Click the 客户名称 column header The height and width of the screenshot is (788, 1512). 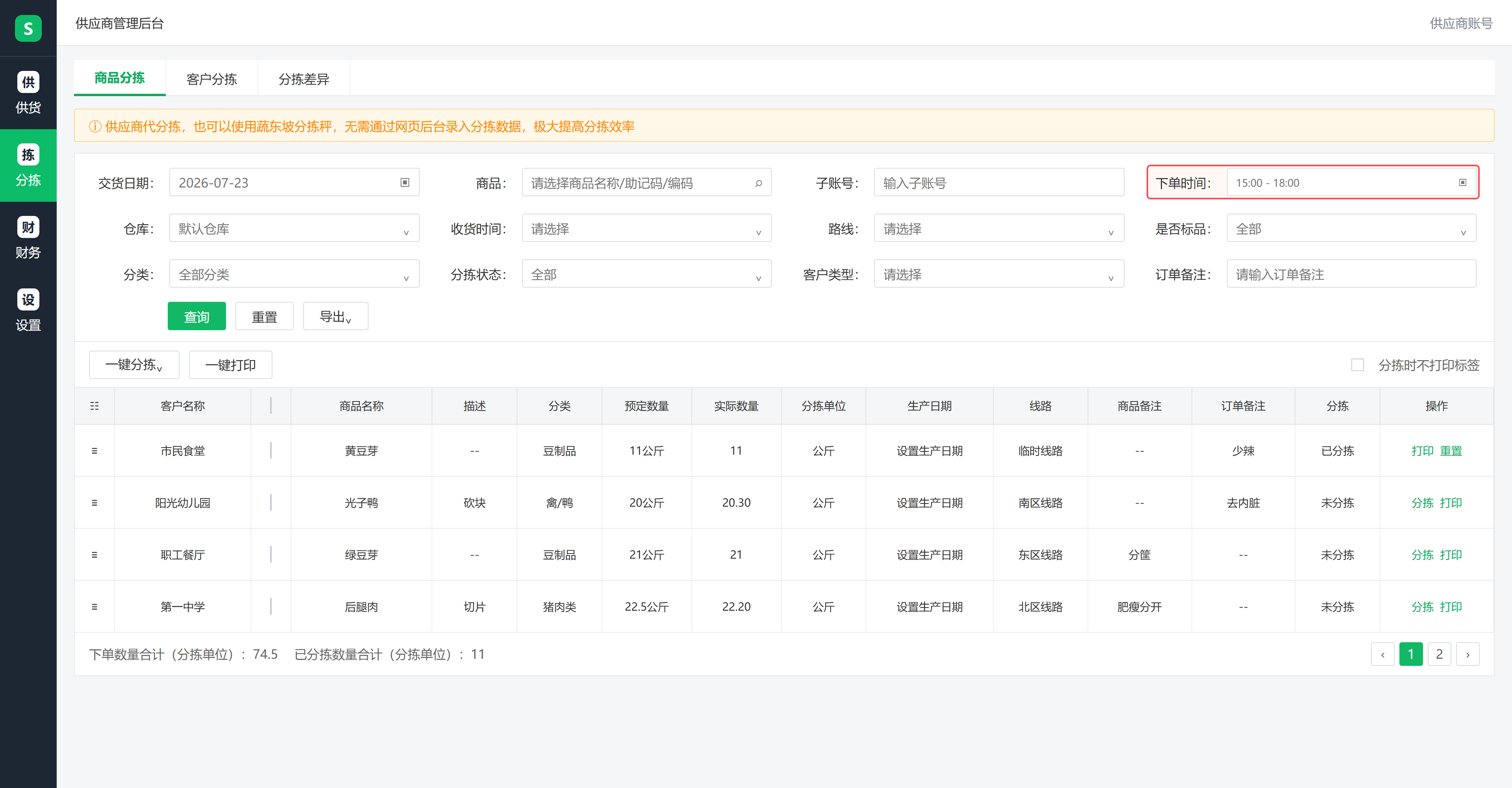183,406
